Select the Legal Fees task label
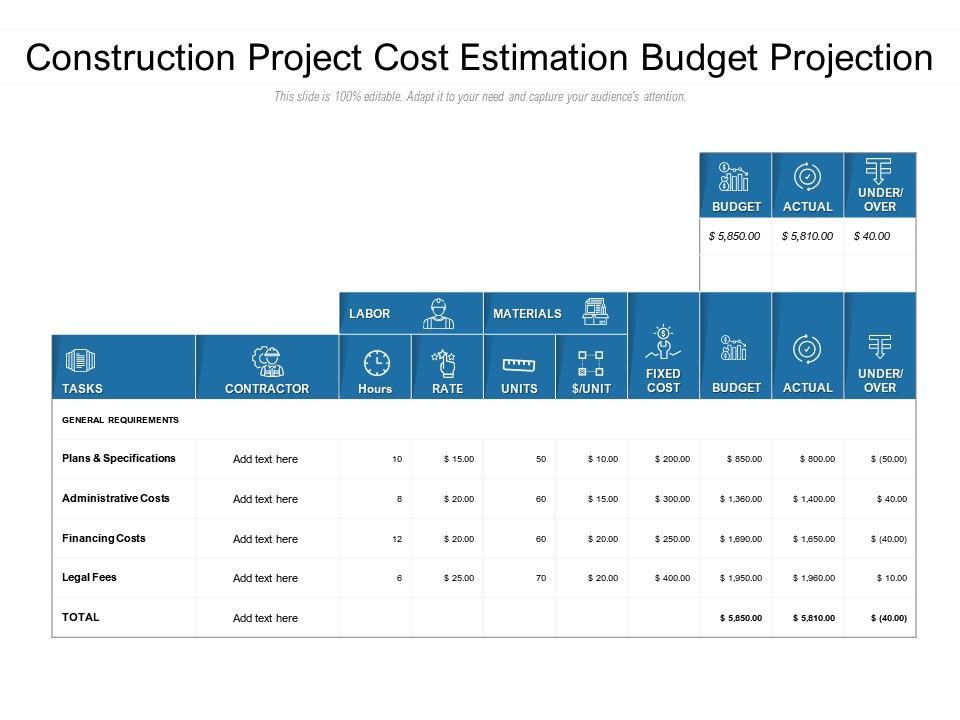This screenshot has height=720, width=960. 89,577
